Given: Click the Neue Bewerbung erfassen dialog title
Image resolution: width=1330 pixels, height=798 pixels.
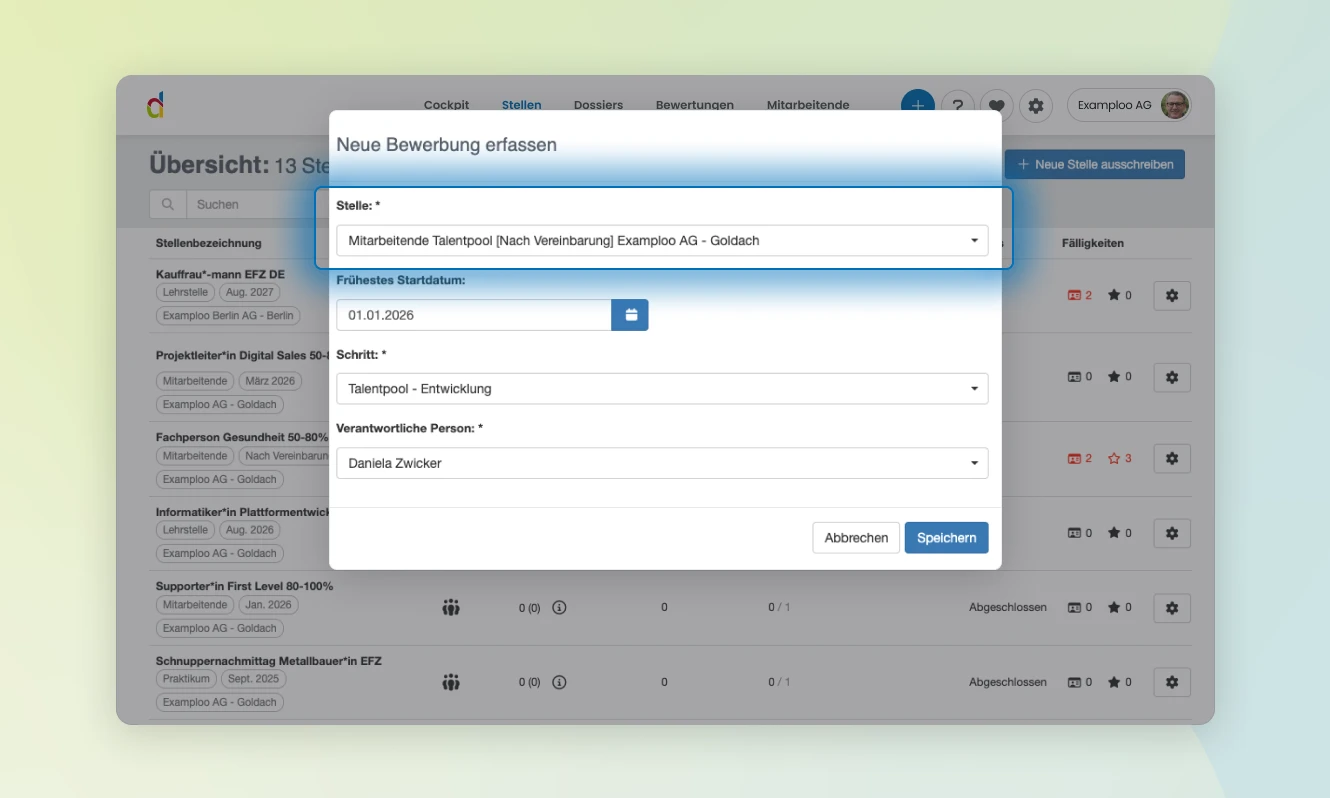Looking at the screenshot, I should tap(446, 145).
